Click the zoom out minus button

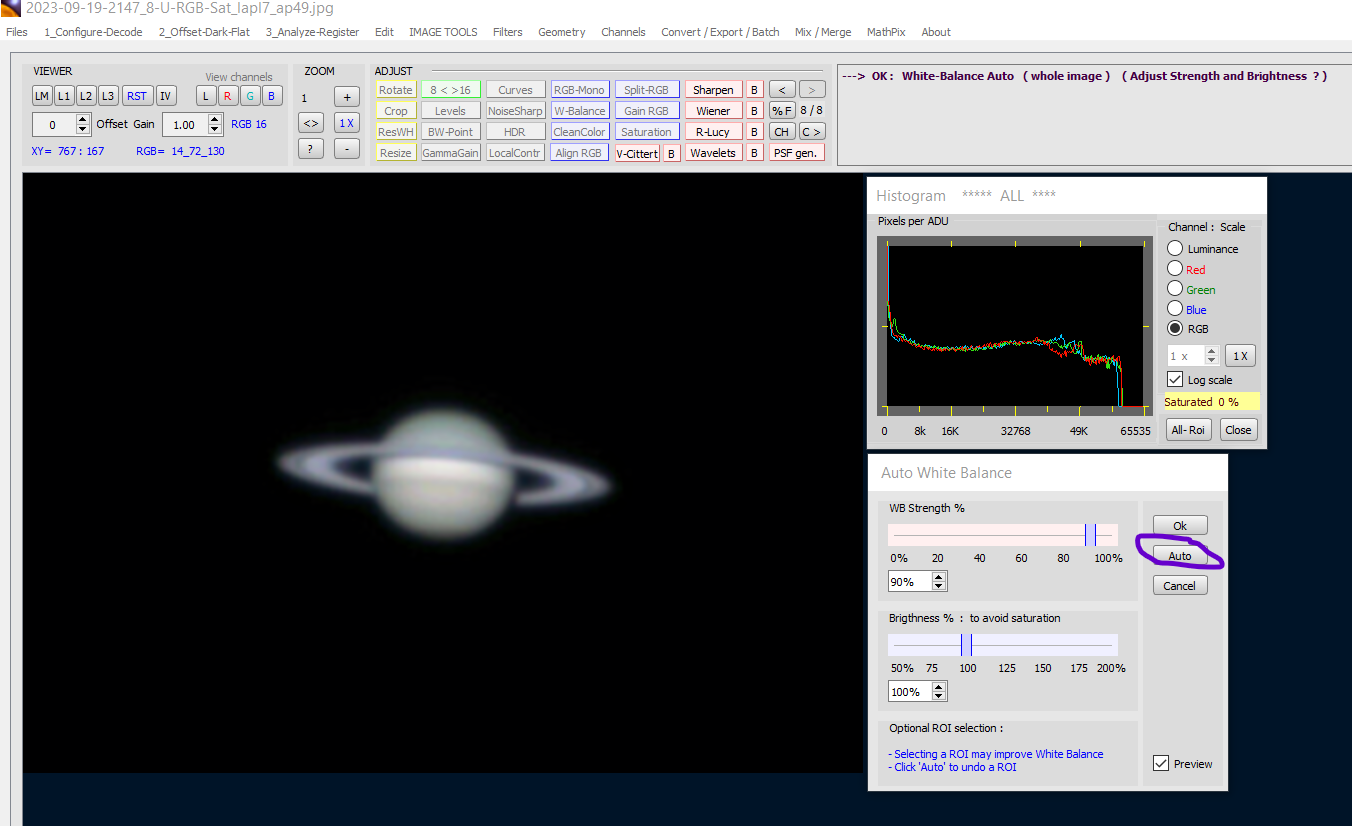[x=346, y=149]
